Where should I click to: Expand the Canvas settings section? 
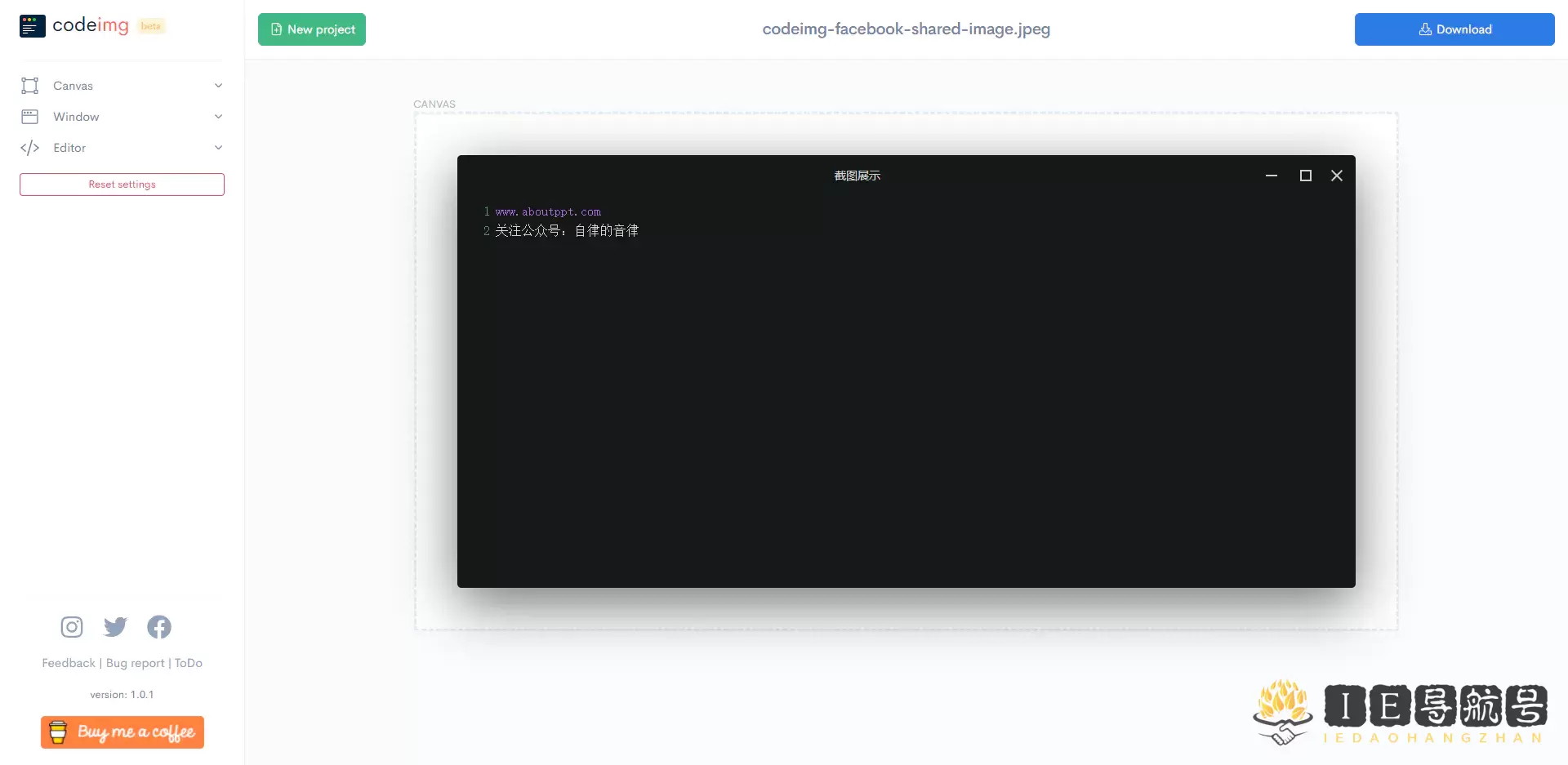pyautogui.click(x=218, y=86)
